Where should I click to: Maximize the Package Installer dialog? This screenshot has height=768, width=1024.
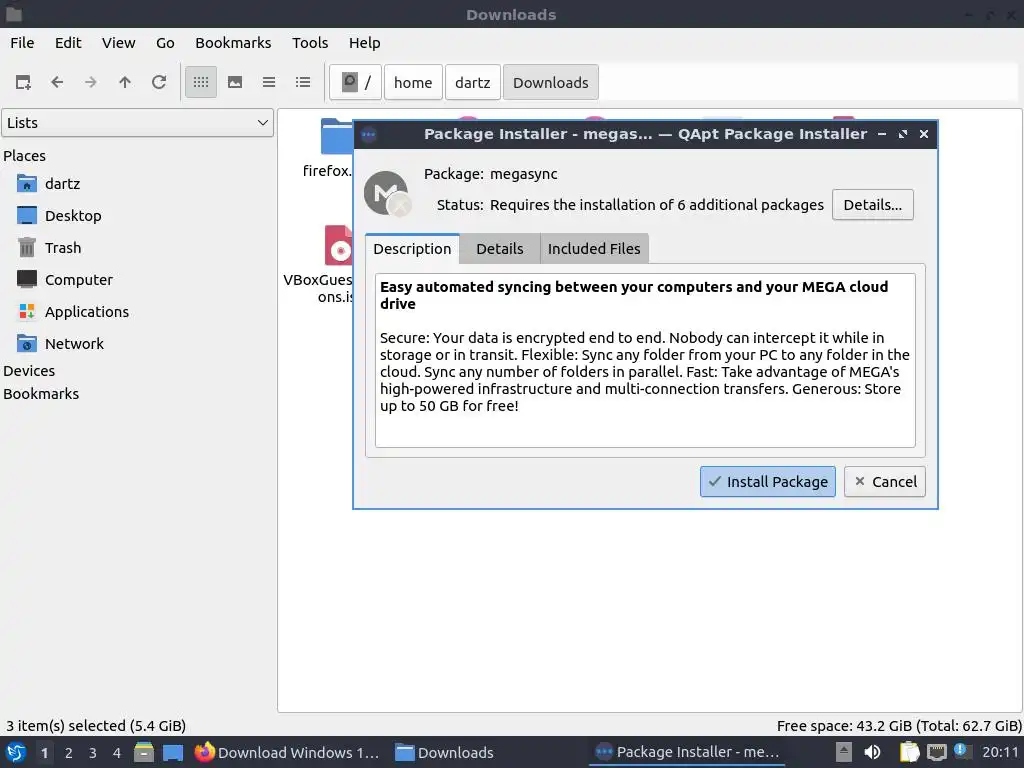click(903, 134)
